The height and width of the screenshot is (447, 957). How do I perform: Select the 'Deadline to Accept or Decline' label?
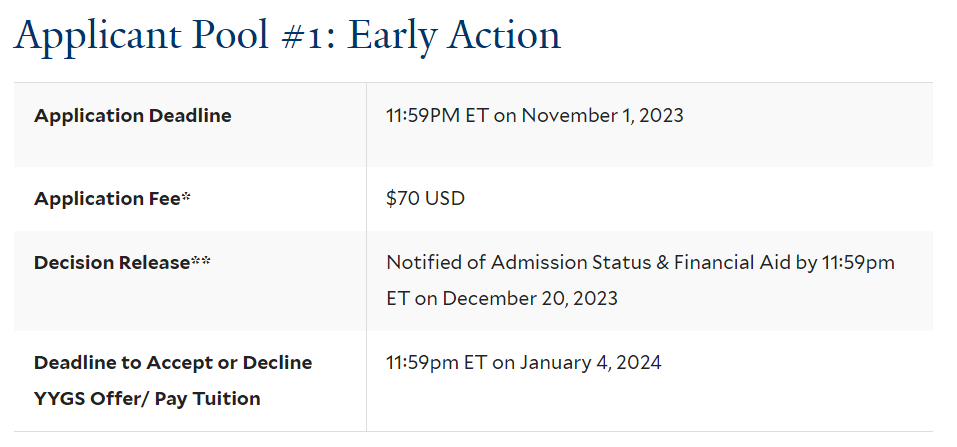173,363
